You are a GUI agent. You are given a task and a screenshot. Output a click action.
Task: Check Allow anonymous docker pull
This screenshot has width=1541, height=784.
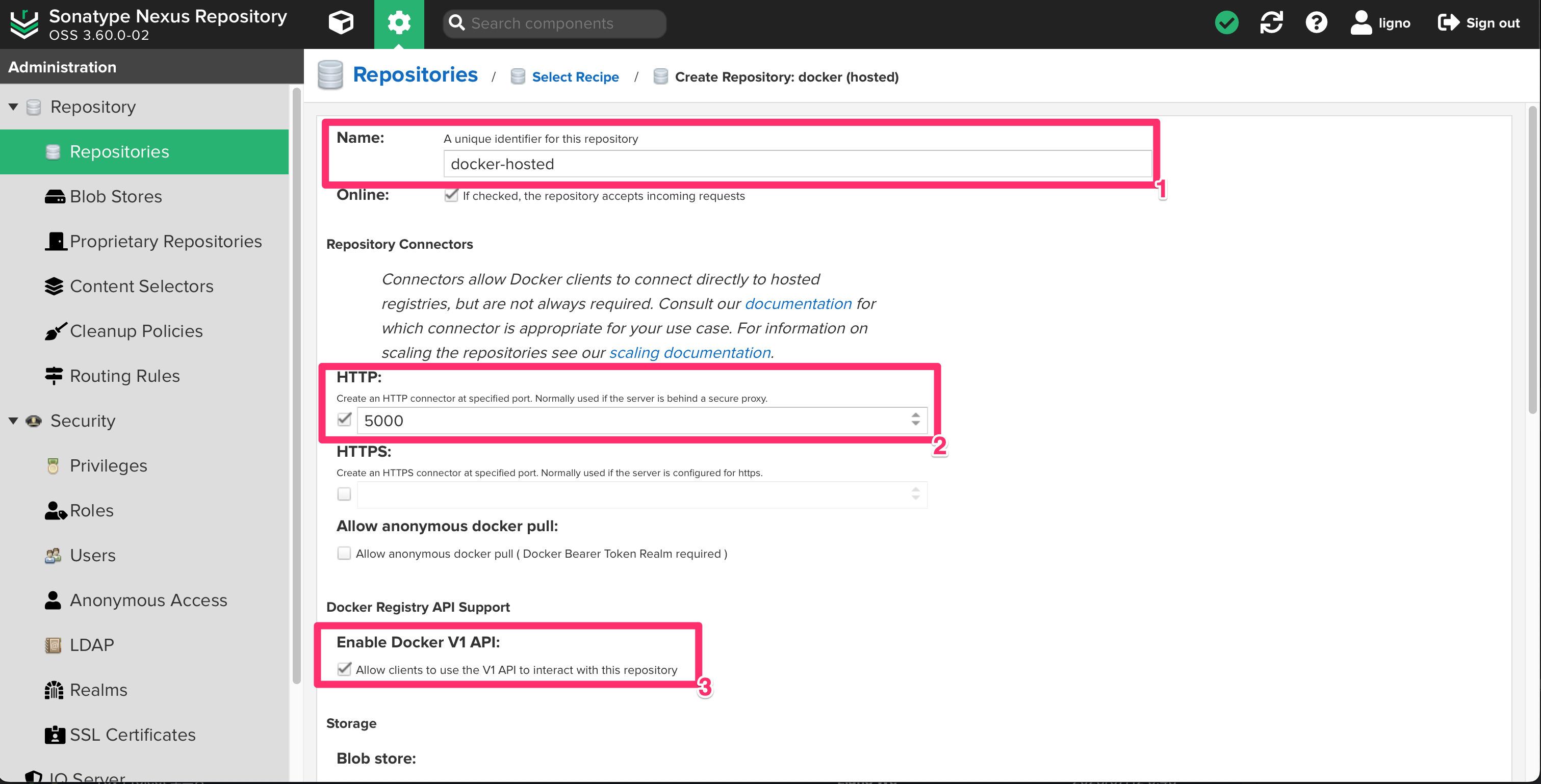[x=344, y=553]
